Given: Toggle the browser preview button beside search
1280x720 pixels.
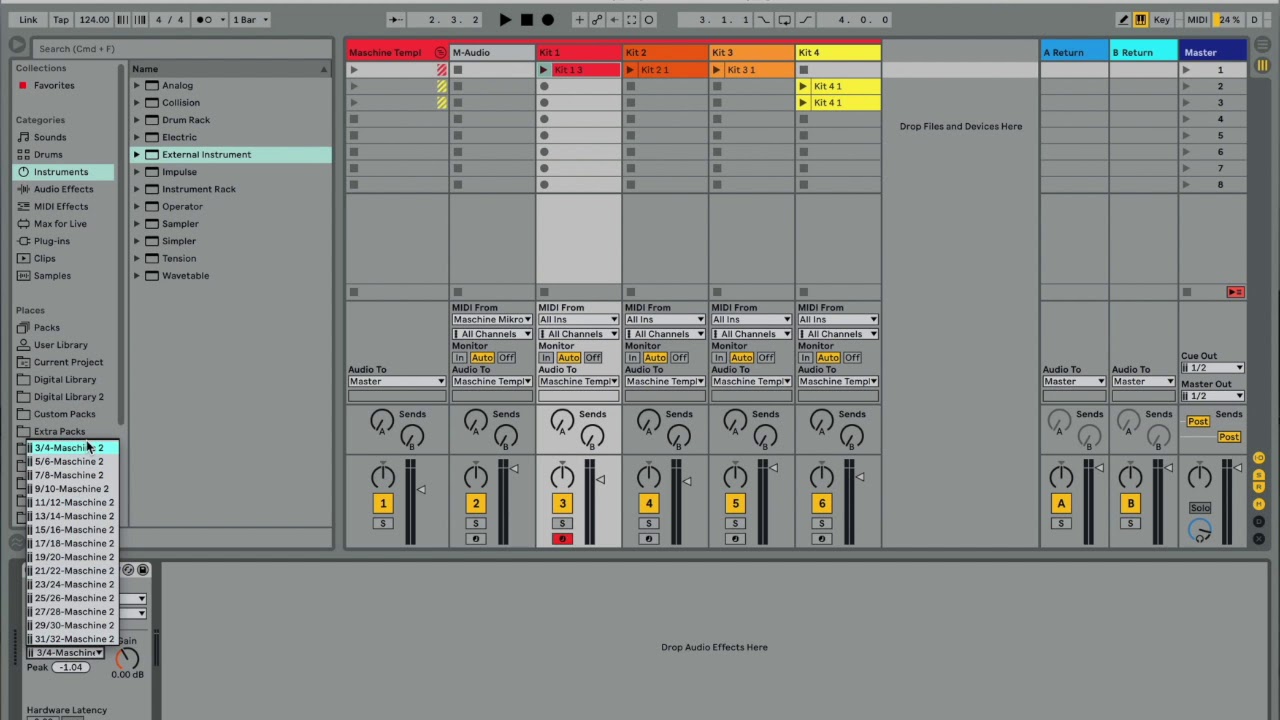Looking at the screenshot, I should click(17, 46).
